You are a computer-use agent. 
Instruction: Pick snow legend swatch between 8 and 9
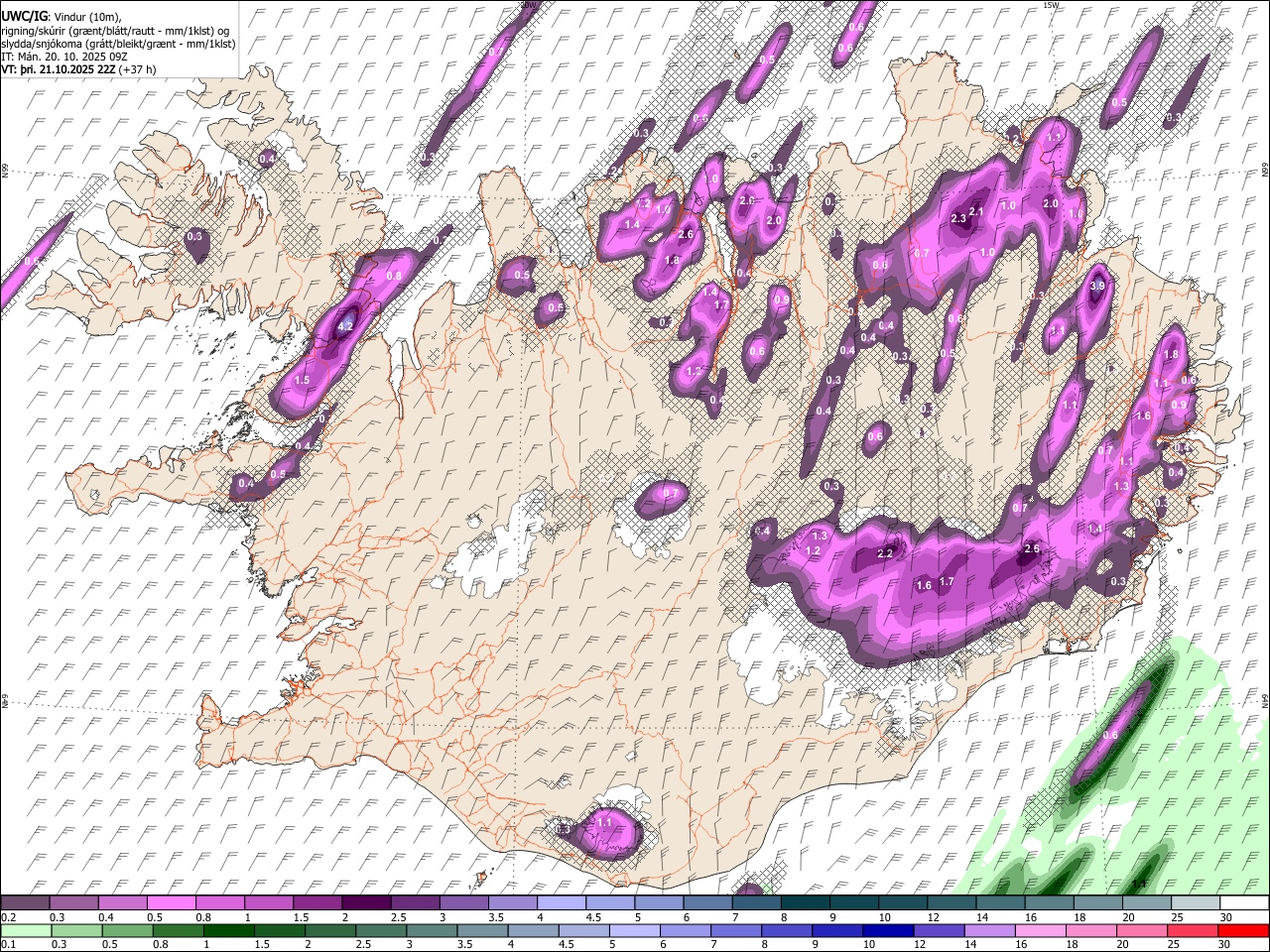(806, 903)
